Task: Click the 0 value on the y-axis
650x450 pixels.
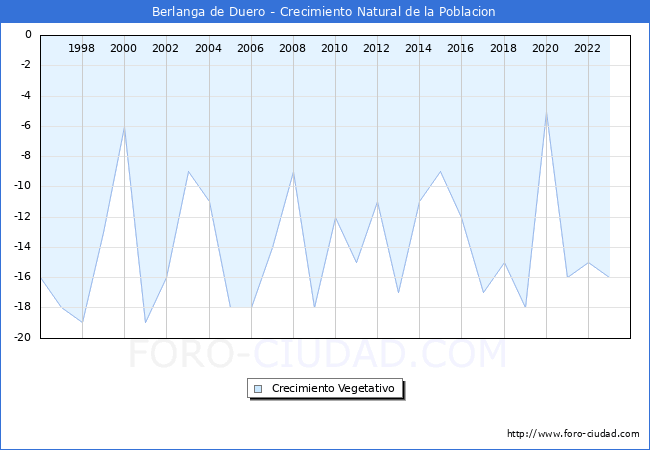Action: point(28,34)
